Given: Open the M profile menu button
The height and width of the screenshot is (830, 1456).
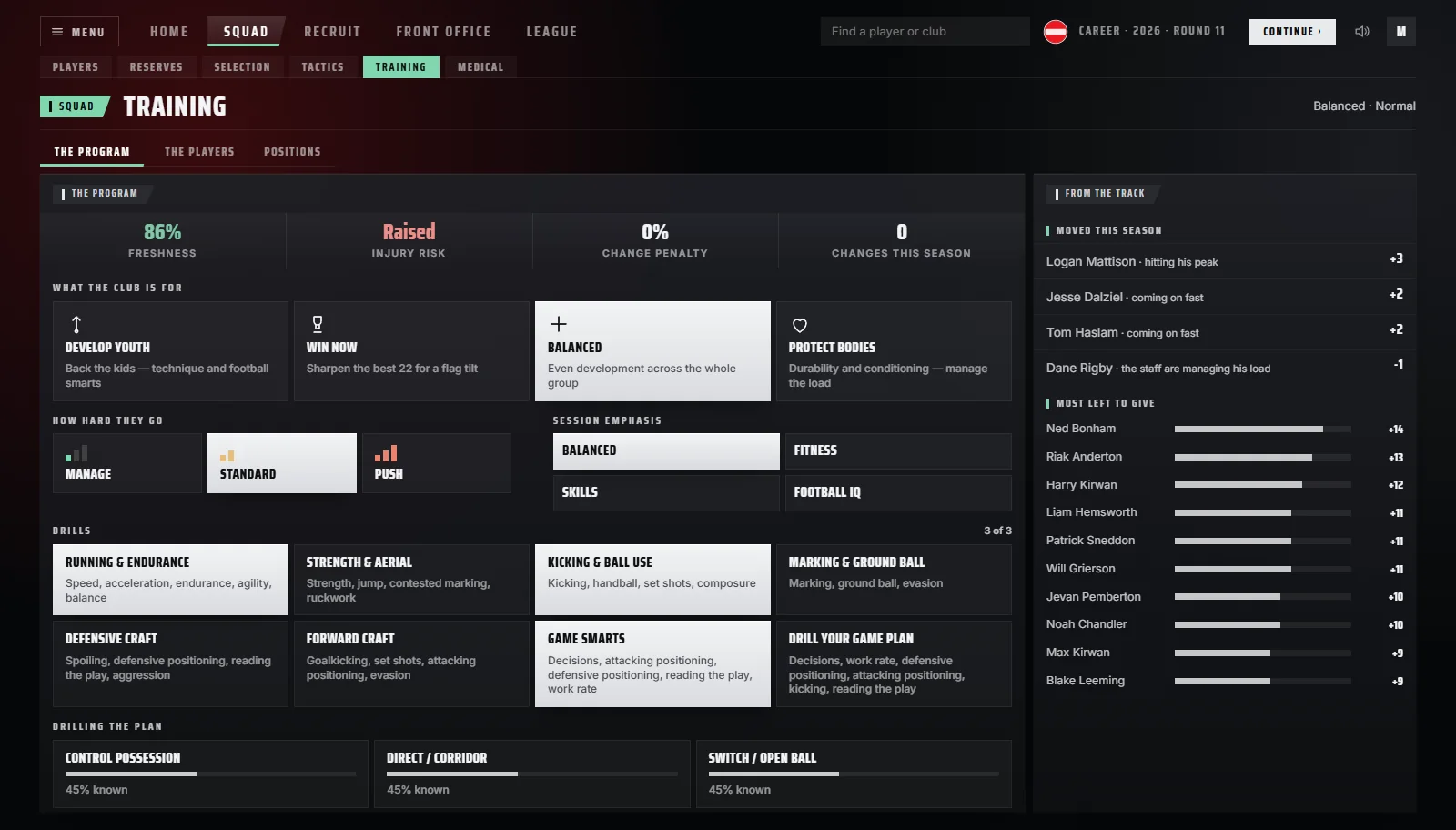Looking at the screenshot, I should pyautogui.click(x=1401, y=32).
